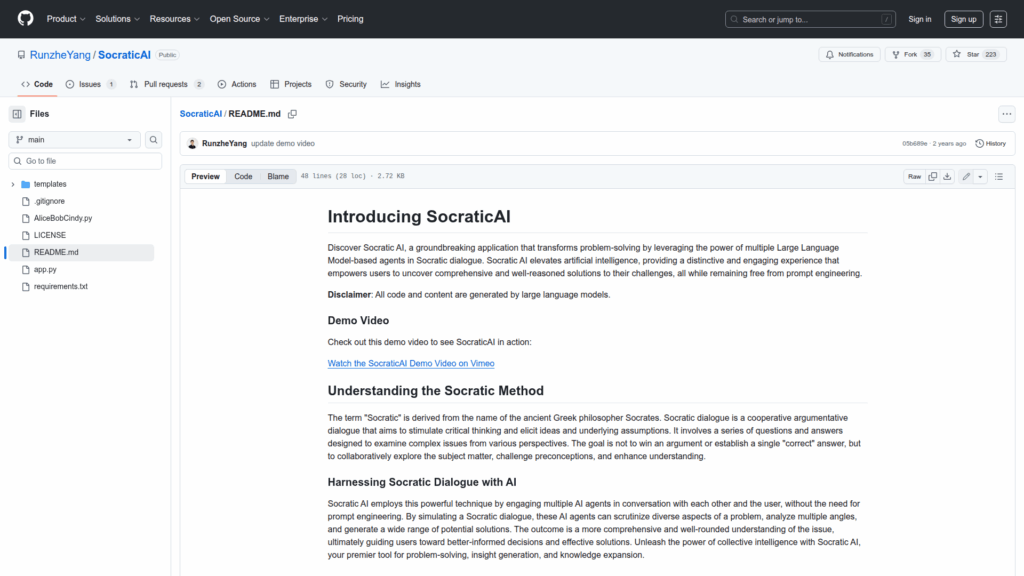1024x576 pixels.
Task: Open the edit options dropdown arrow
Action: (x=980, y=176)
